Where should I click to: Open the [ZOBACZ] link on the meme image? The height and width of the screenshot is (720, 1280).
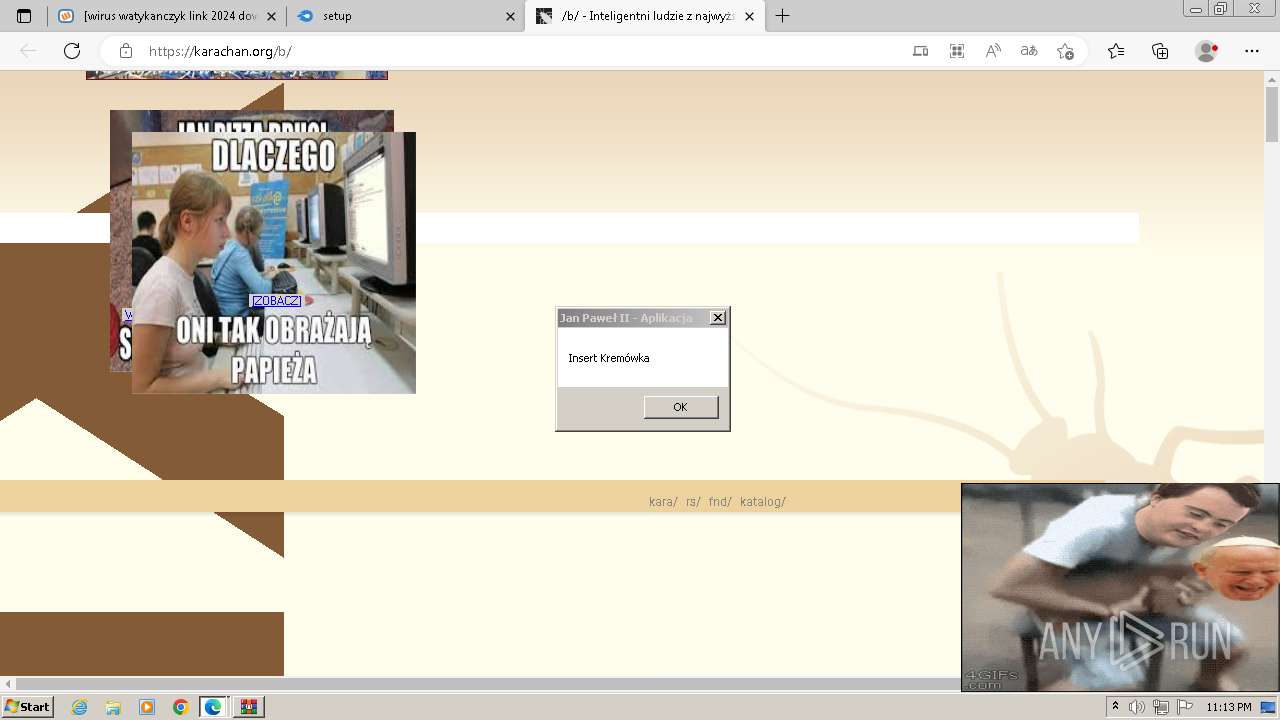[x=276, y=301]
